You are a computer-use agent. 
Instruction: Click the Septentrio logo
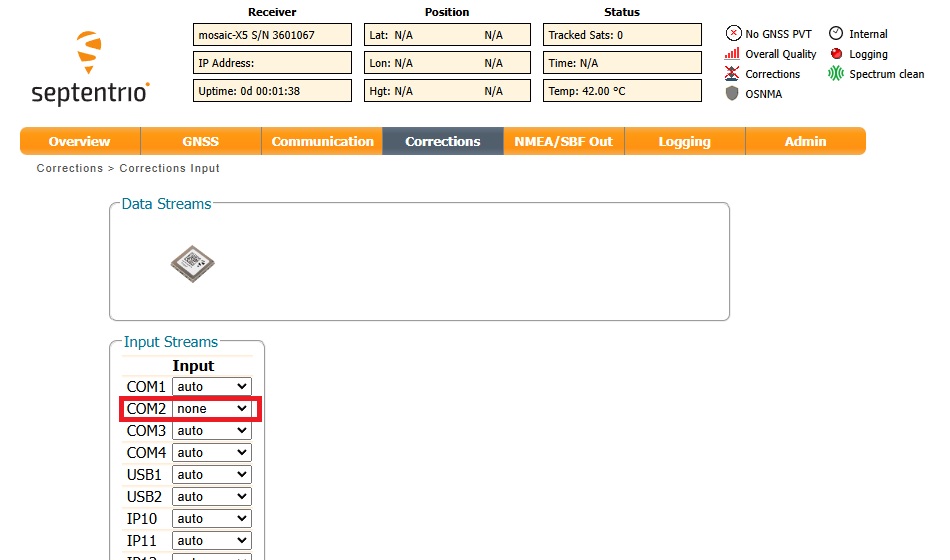point(90,68)
